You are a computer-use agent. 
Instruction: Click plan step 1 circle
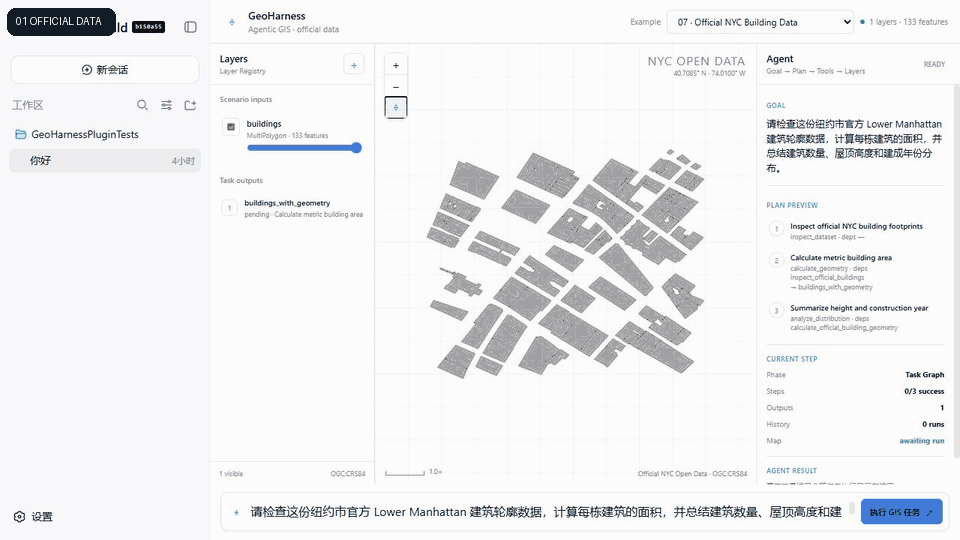[776, 229]
